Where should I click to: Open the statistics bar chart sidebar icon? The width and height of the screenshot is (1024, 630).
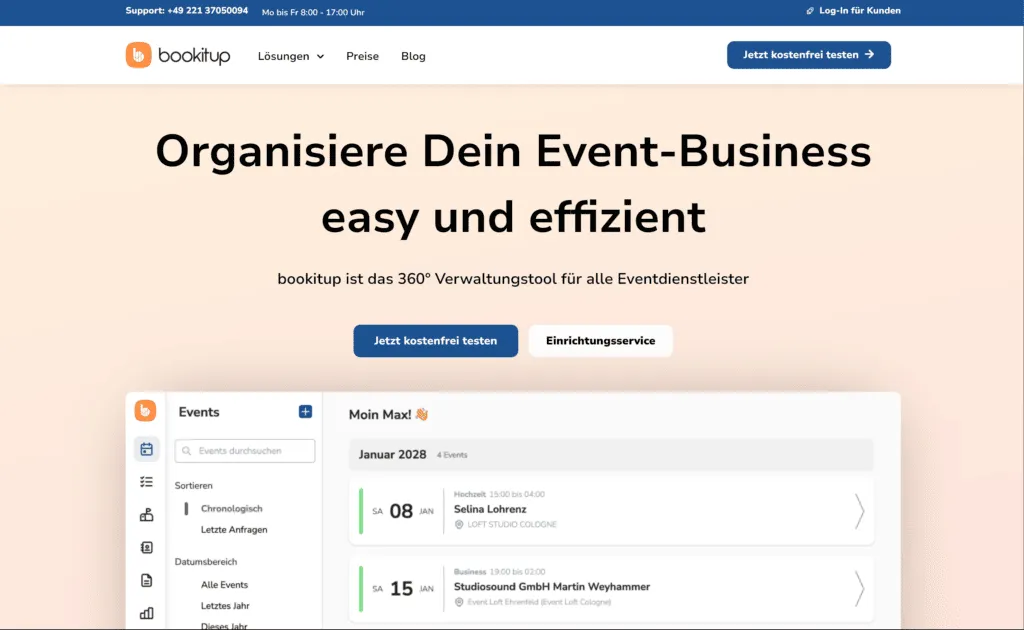click(x=146, y=613)
